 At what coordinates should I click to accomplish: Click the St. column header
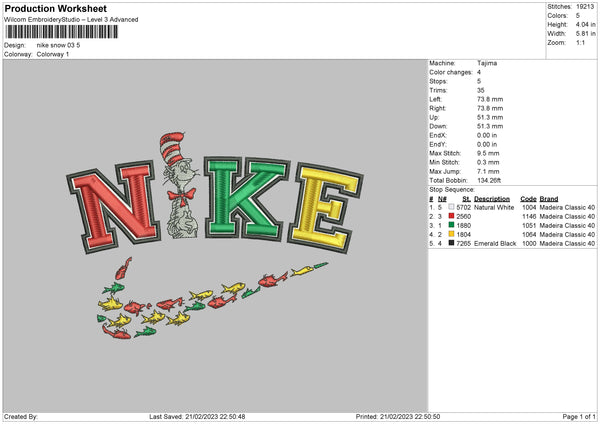tap(466, 199)
